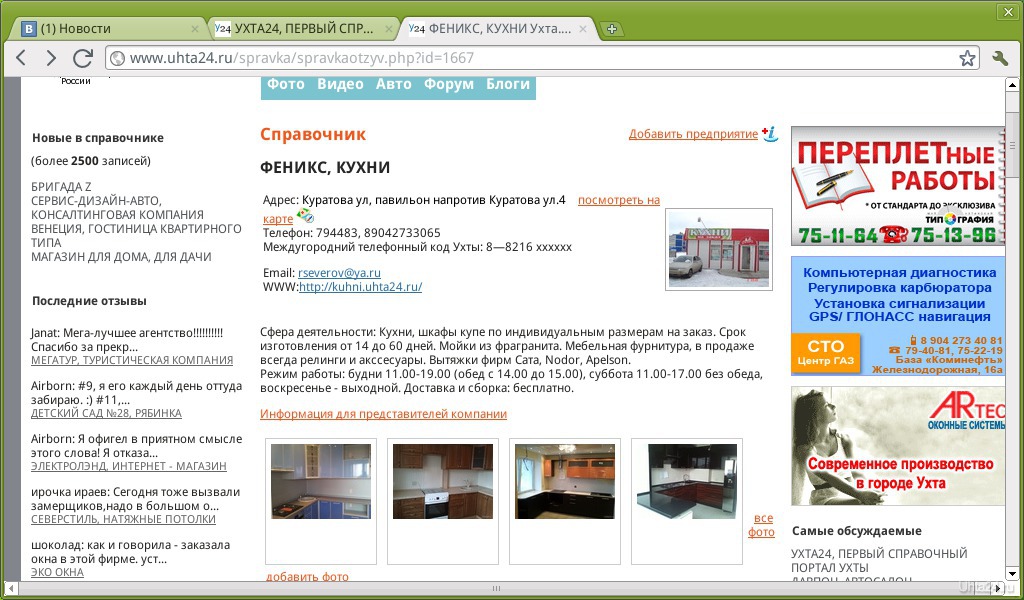Open the Блоги section in site menu

pyautogui.click(x=508, y=84)
